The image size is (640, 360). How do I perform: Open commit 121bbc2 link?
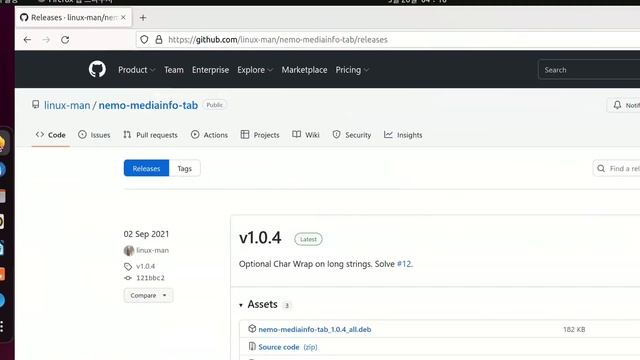[150, 278]
